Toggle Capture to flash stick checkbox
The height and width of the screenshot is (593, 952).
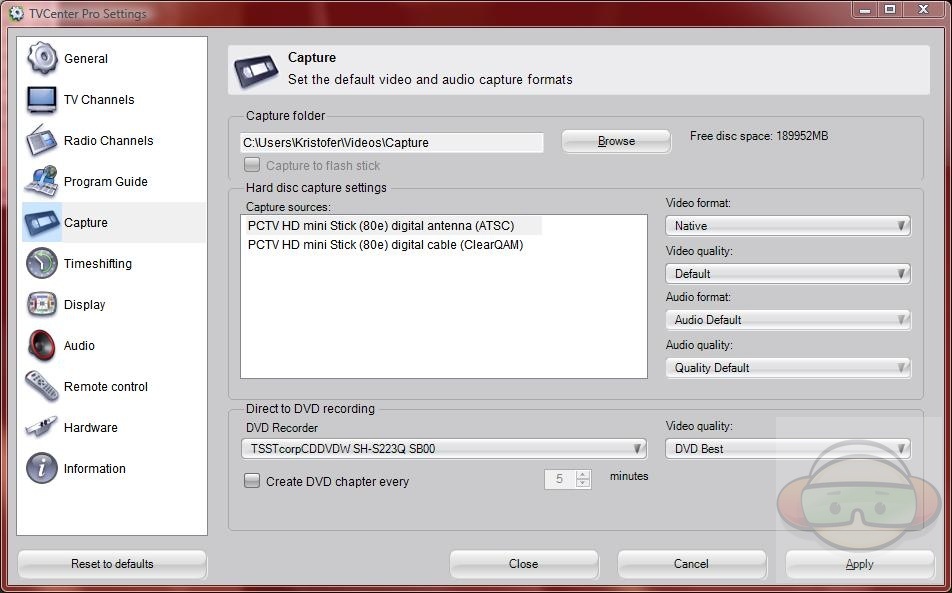point(252,165)
